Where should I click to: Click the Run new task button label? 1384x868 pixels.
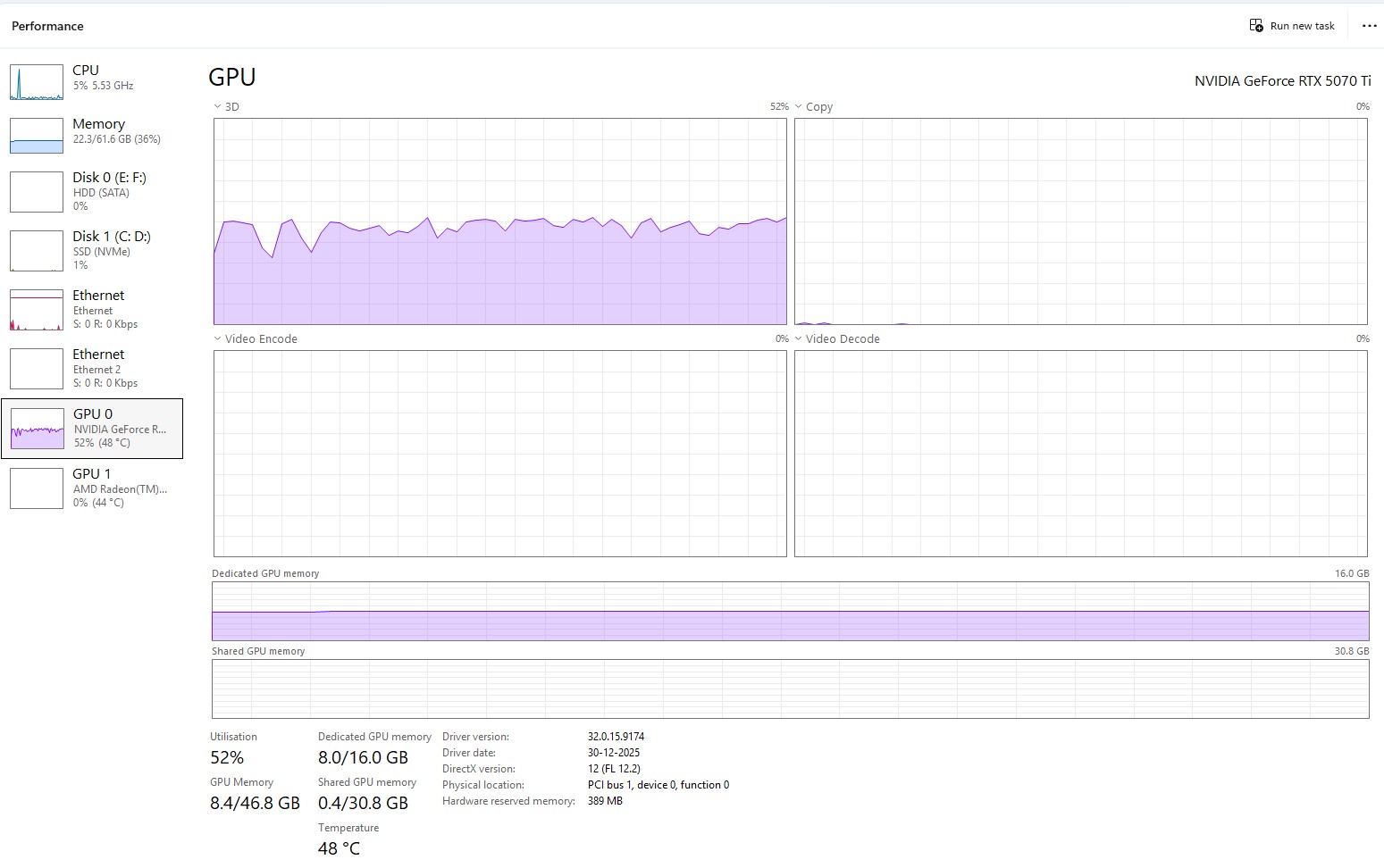pyautogui.click(x=1302, y=26)
